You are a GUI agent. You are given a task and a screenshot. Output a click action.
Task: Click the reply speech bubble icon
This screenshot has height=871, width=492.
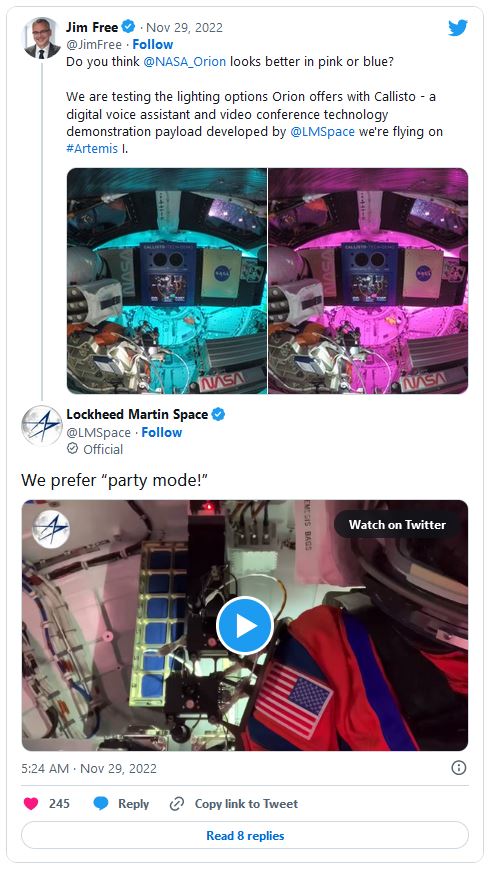[101, 804]
